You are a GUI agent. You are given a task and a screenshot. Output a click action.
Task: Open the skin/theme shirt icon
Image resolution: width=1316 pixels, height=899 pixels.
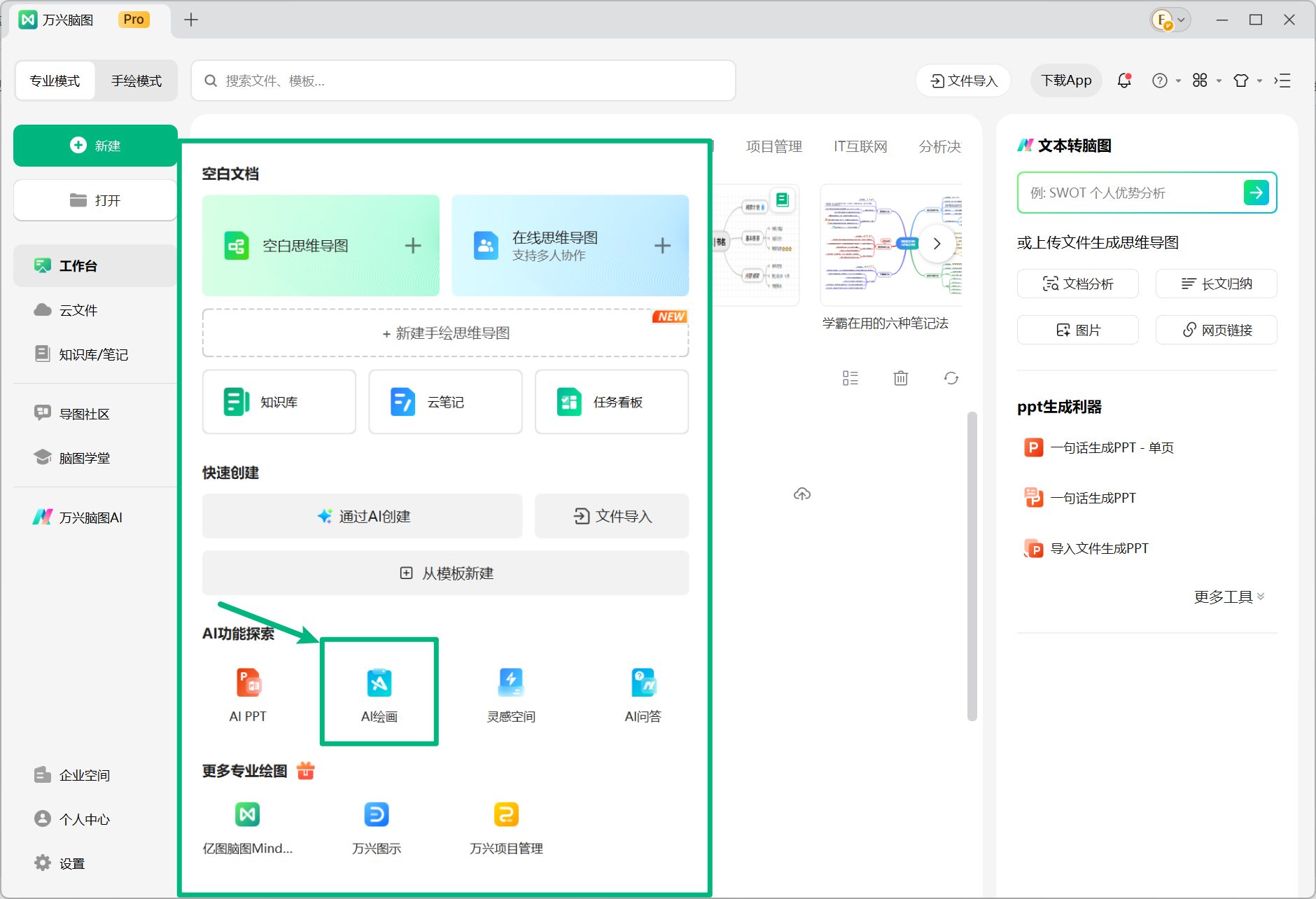[1241, 81]
